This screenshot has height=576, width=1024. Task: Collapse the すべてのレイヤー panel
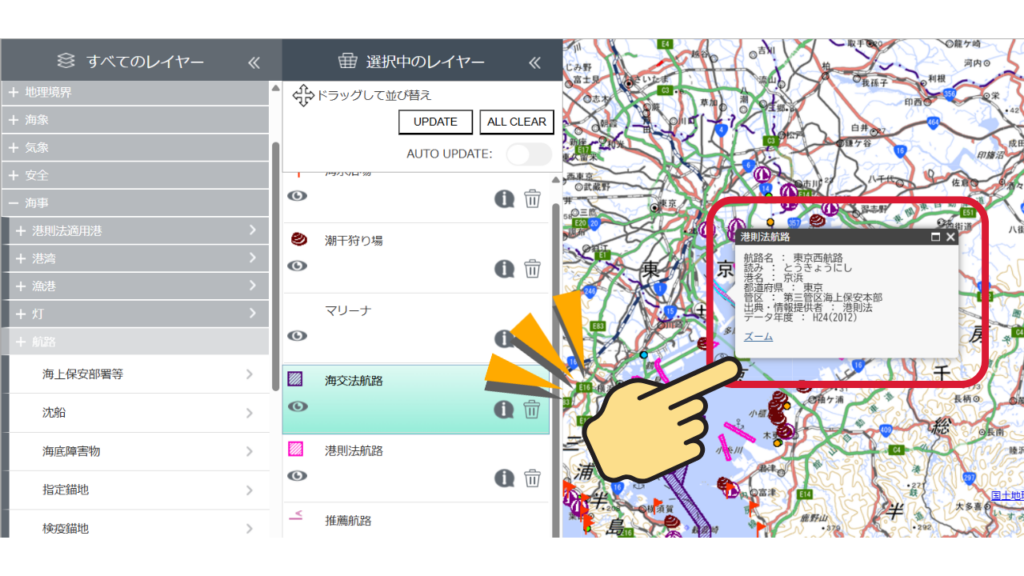254,62
